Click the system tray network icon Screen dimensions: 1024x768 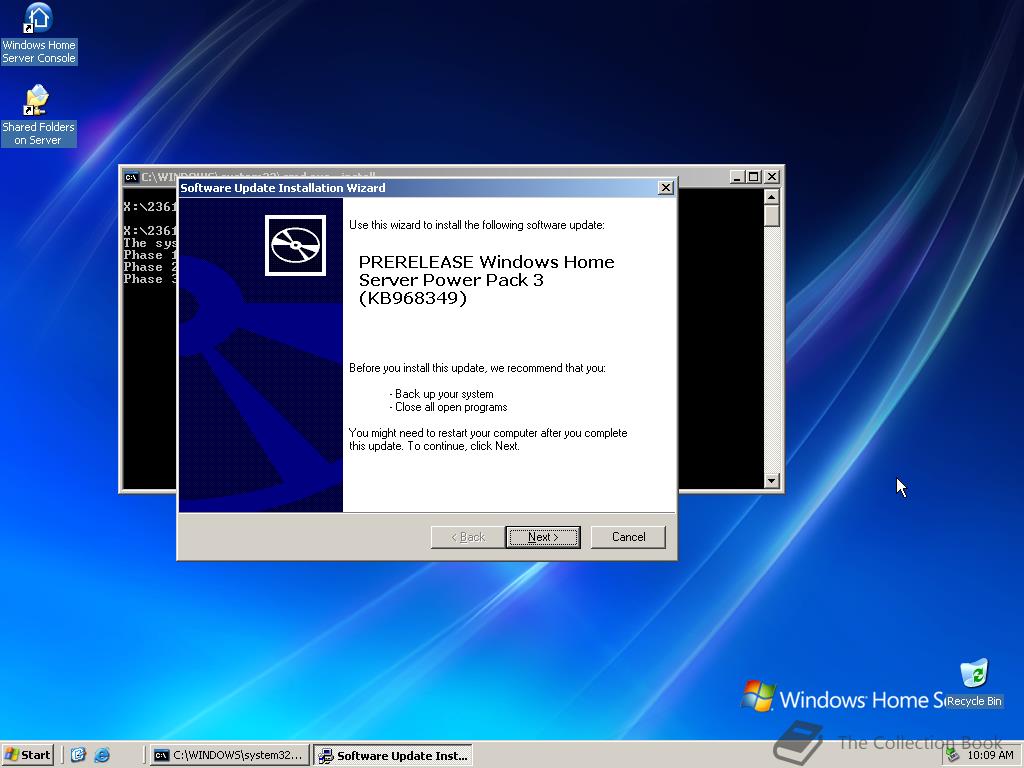(953, 755)
